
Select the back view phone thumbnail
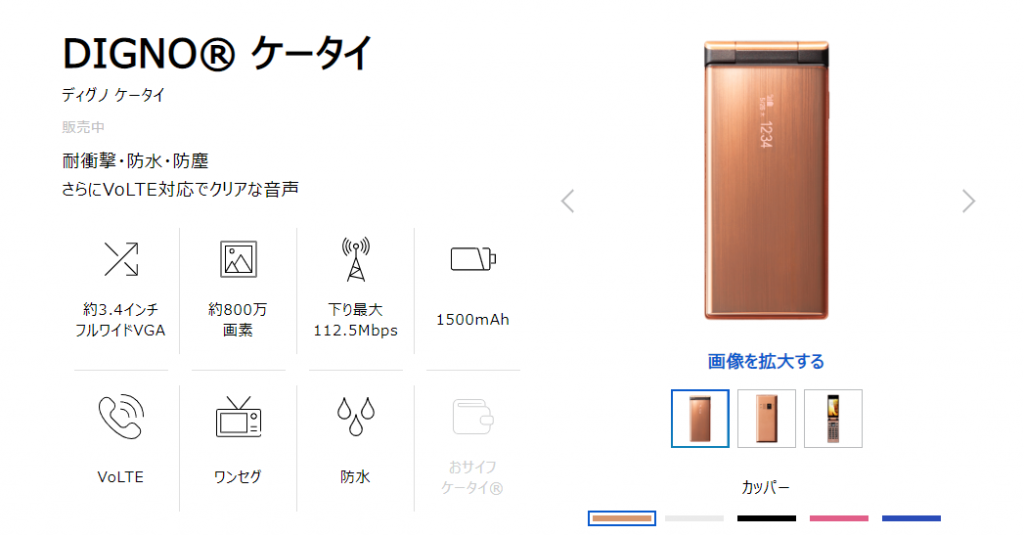point(767,418)
